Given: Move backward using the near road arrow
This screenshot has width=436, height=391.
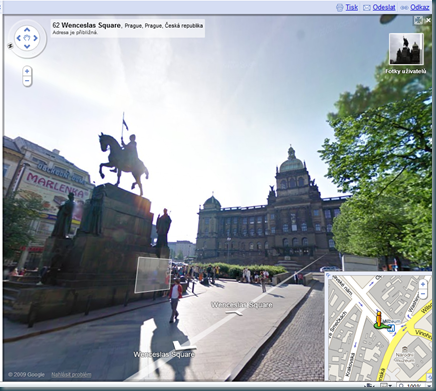Looking at the screenshot, I should coord(184,346).
